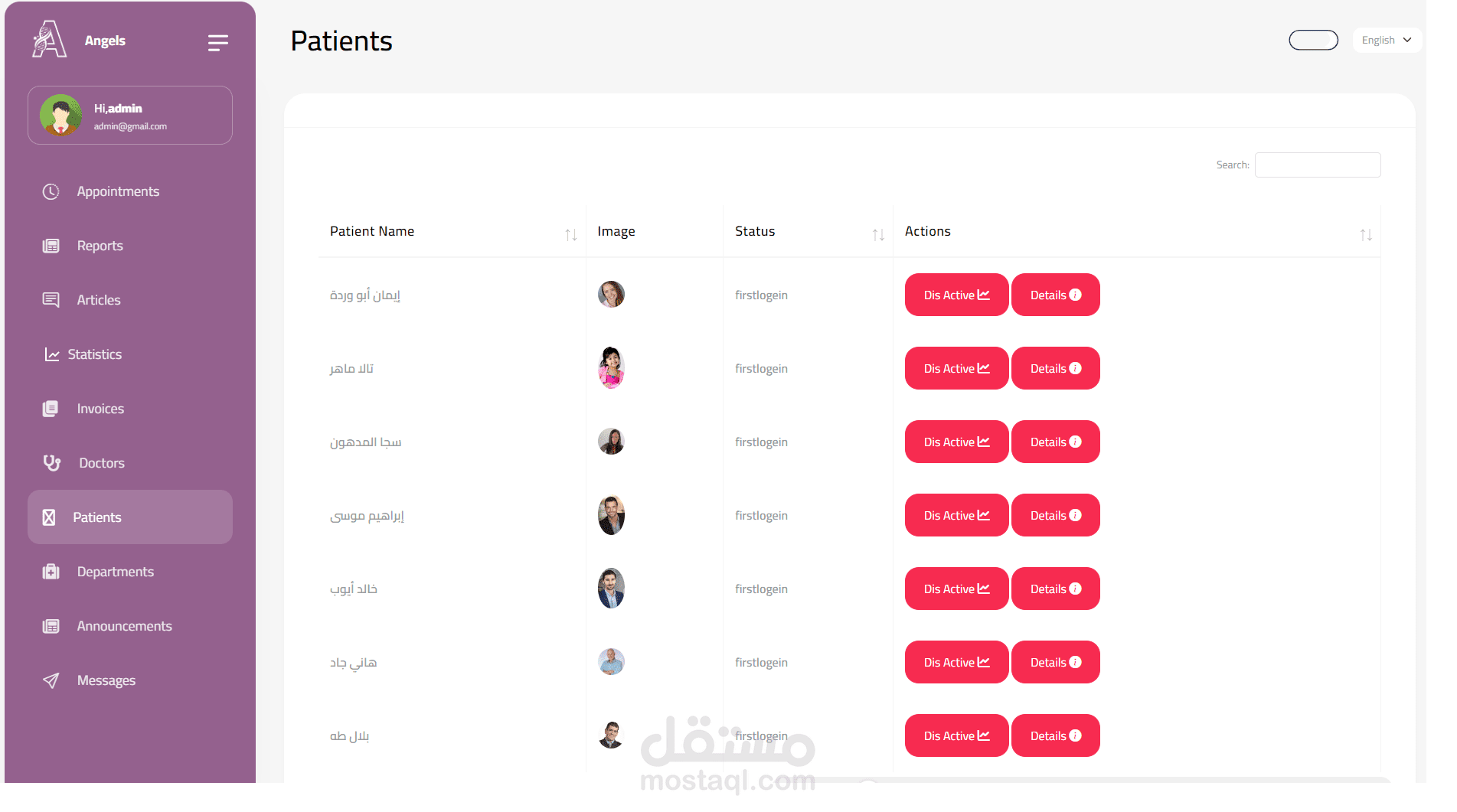This screenshot has height=812, width=1457.
Task: Click إبراهيم موسى's profile photo thumbnail
Action: tap(611, 515)
